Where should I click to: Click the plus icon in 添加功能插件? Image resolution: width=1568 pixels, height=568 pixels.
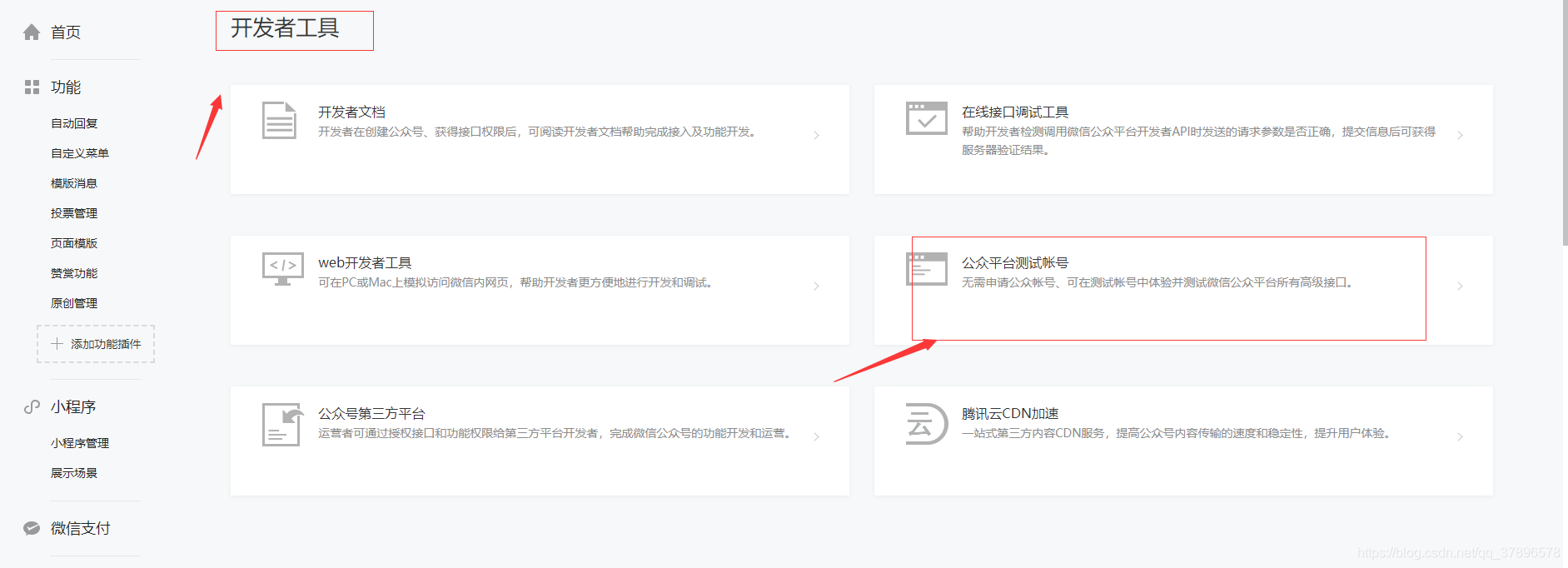(57, 344)
